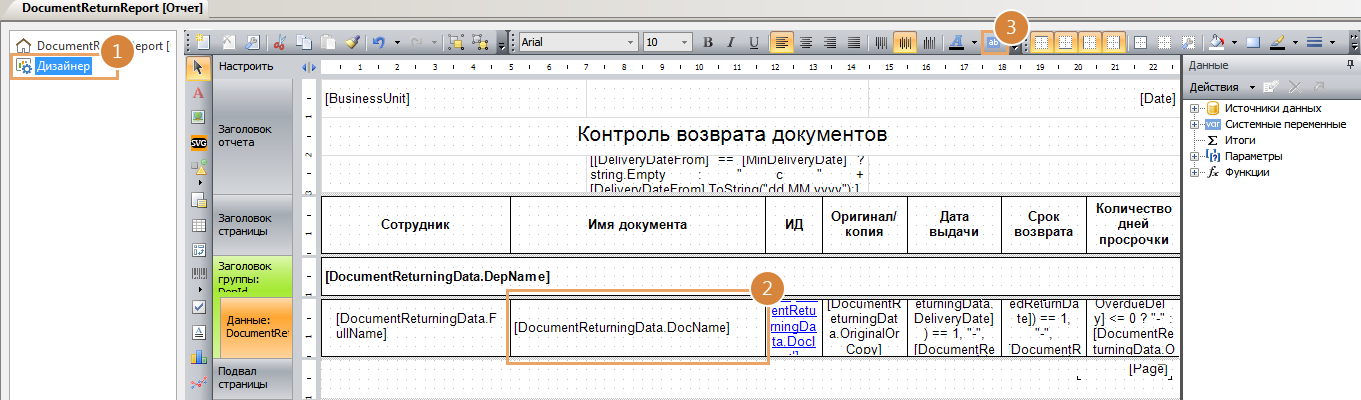Choose the barcode object tool

coord(198,274)
